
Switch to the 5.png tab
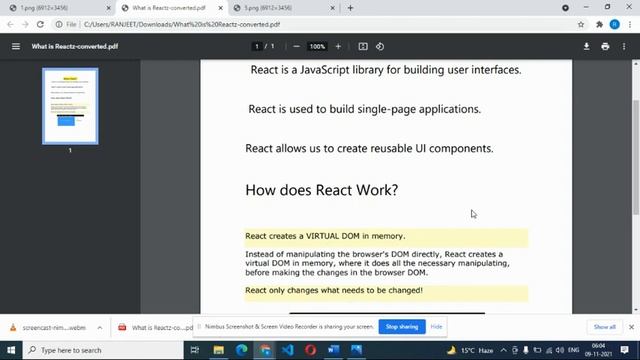283,8
